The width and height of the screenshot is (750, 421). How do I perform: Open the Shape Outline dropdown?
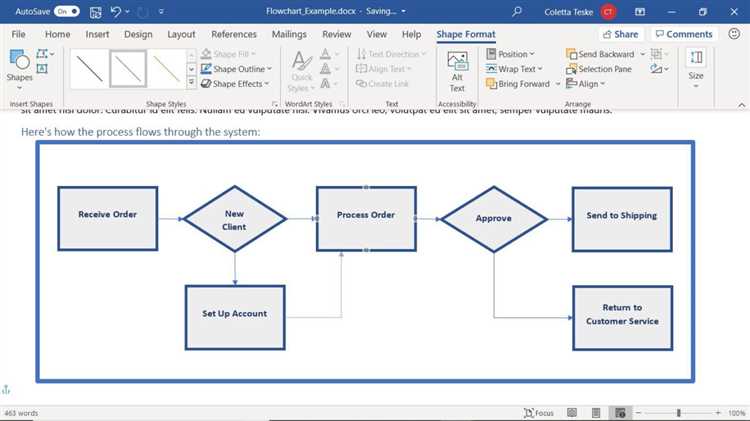click(x=236, y=69)
